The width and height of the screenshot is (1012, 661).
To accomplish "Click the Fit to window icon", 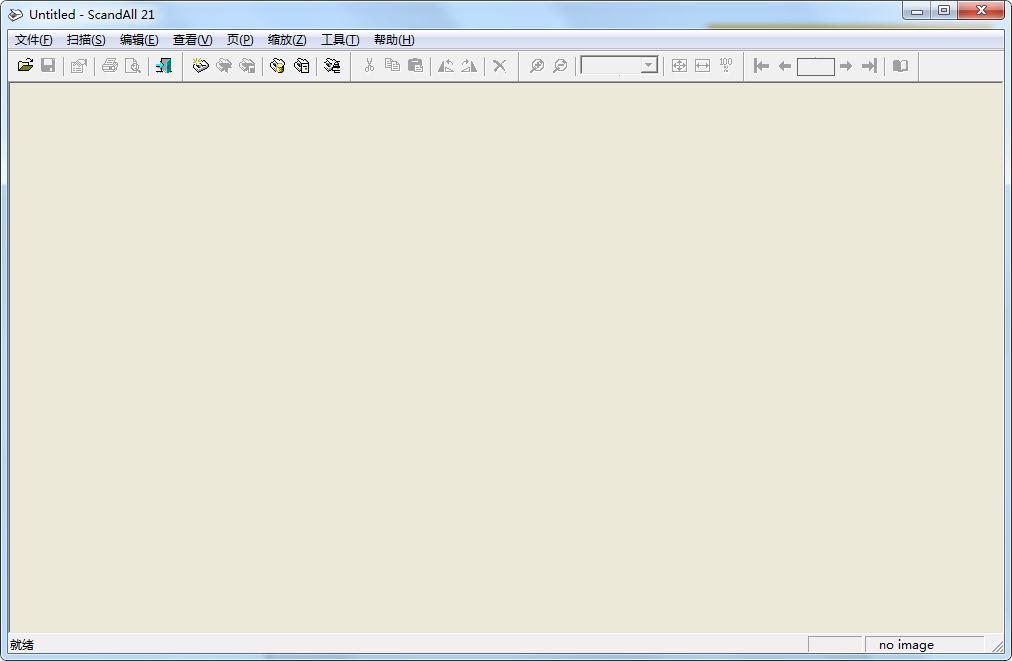I will point(679,66).
